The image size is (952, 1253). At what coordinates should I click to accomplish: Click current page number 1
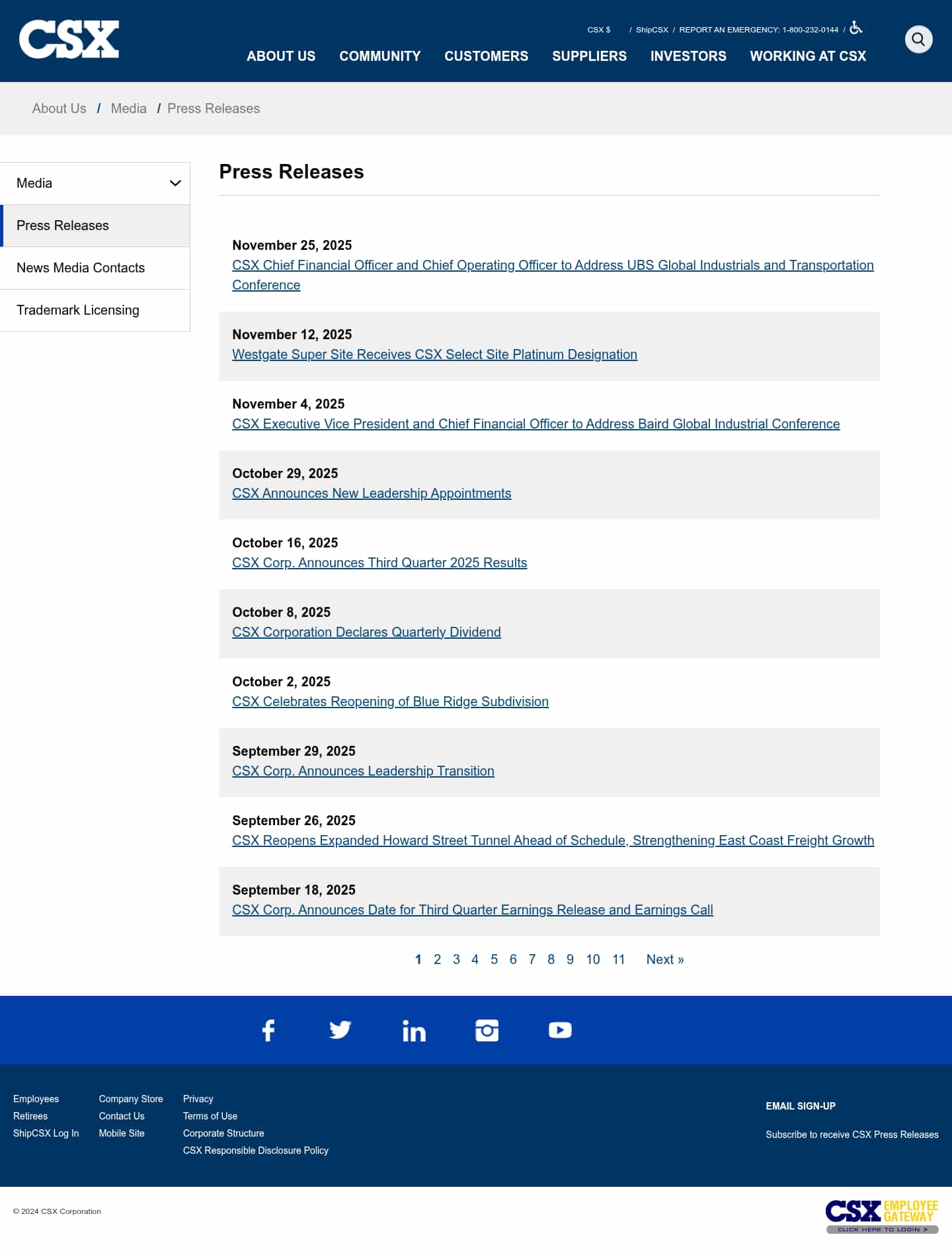418,959
